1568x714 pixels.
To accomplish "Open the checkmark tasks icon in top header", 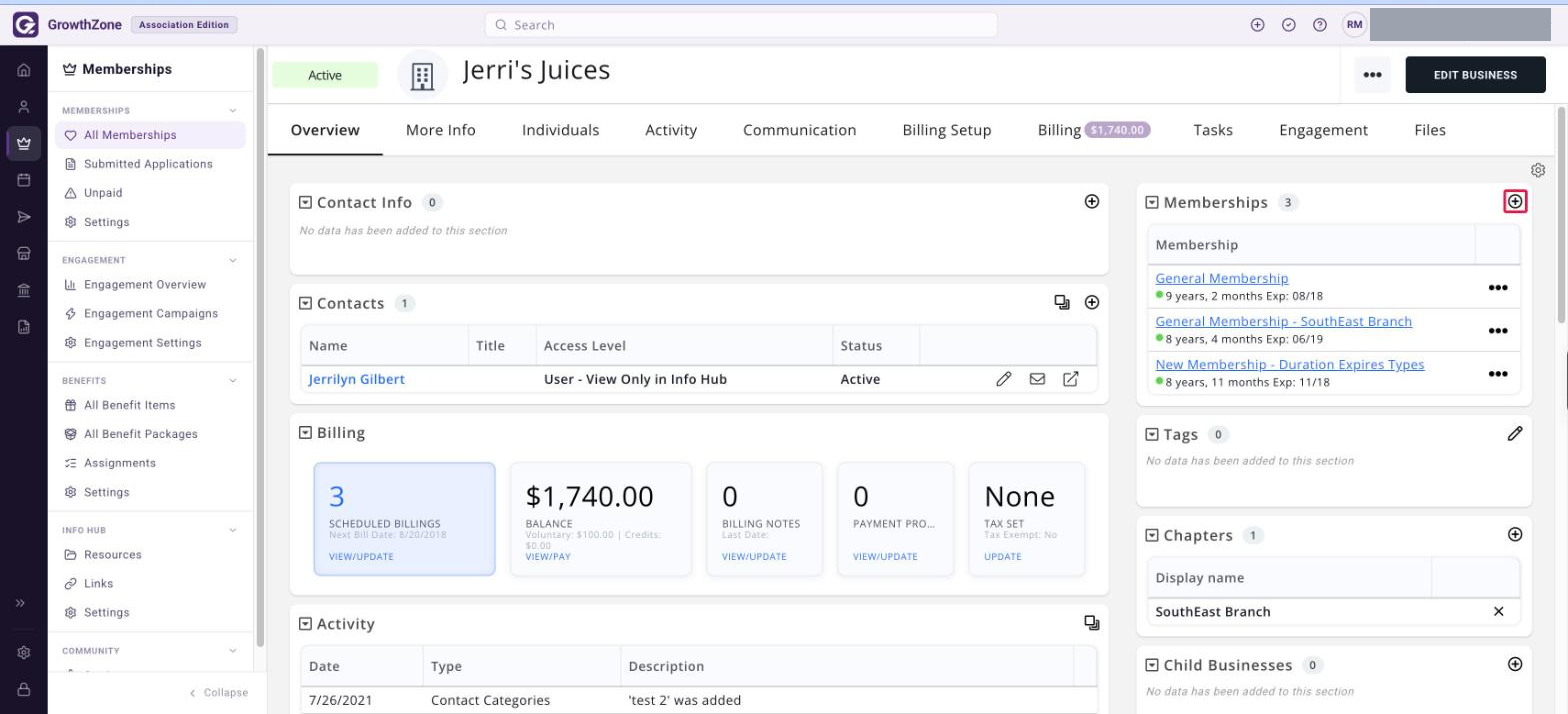I will pyautogui.click(x=1289, y=25).
